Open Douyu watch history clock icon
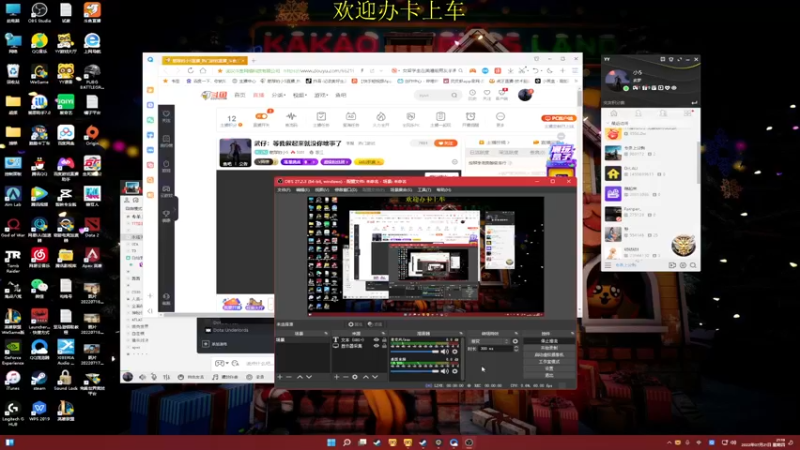 pos(472,94)
